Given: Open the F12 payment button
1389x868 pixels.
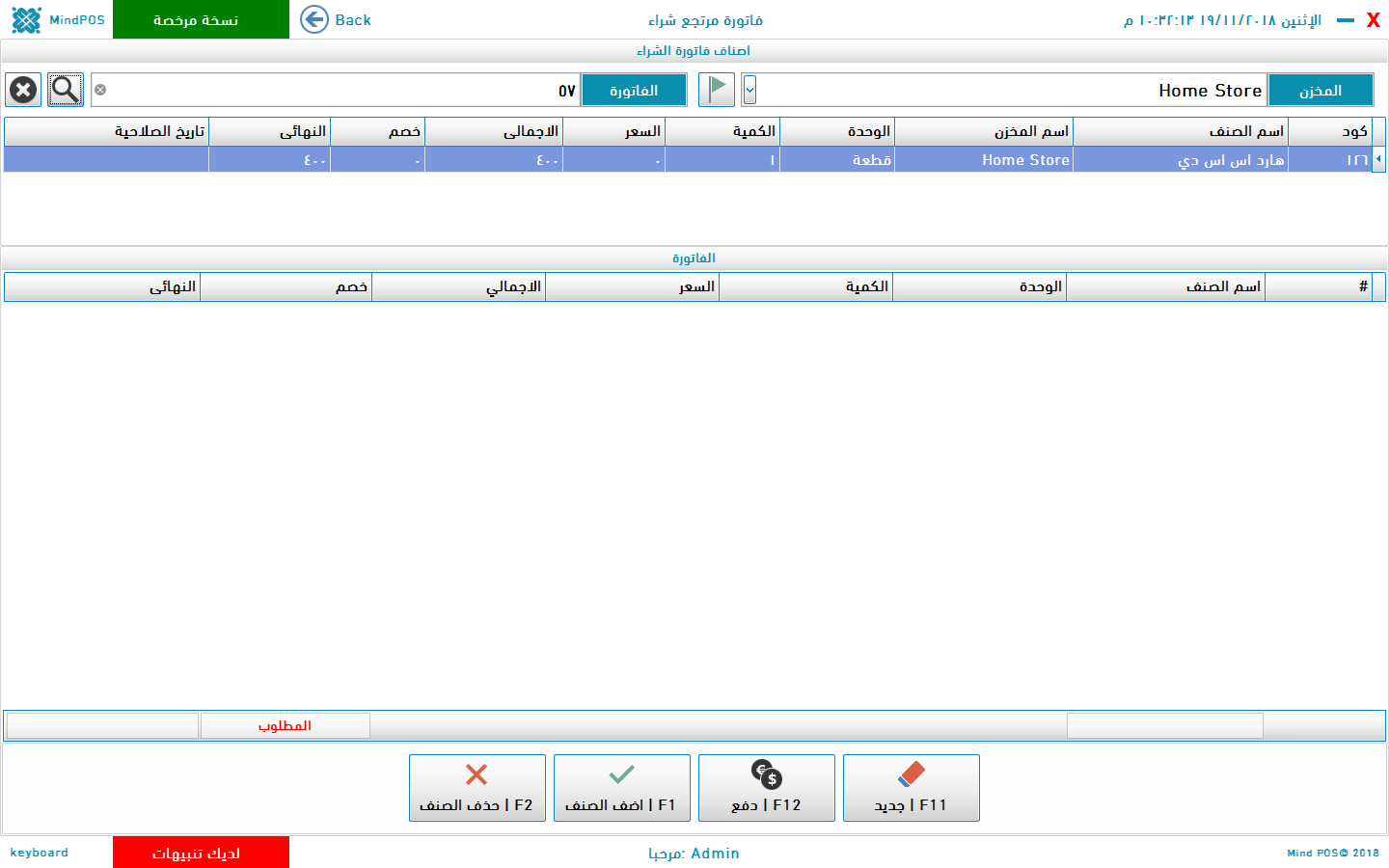Looking at the screenshot, I should click(766, 788).
